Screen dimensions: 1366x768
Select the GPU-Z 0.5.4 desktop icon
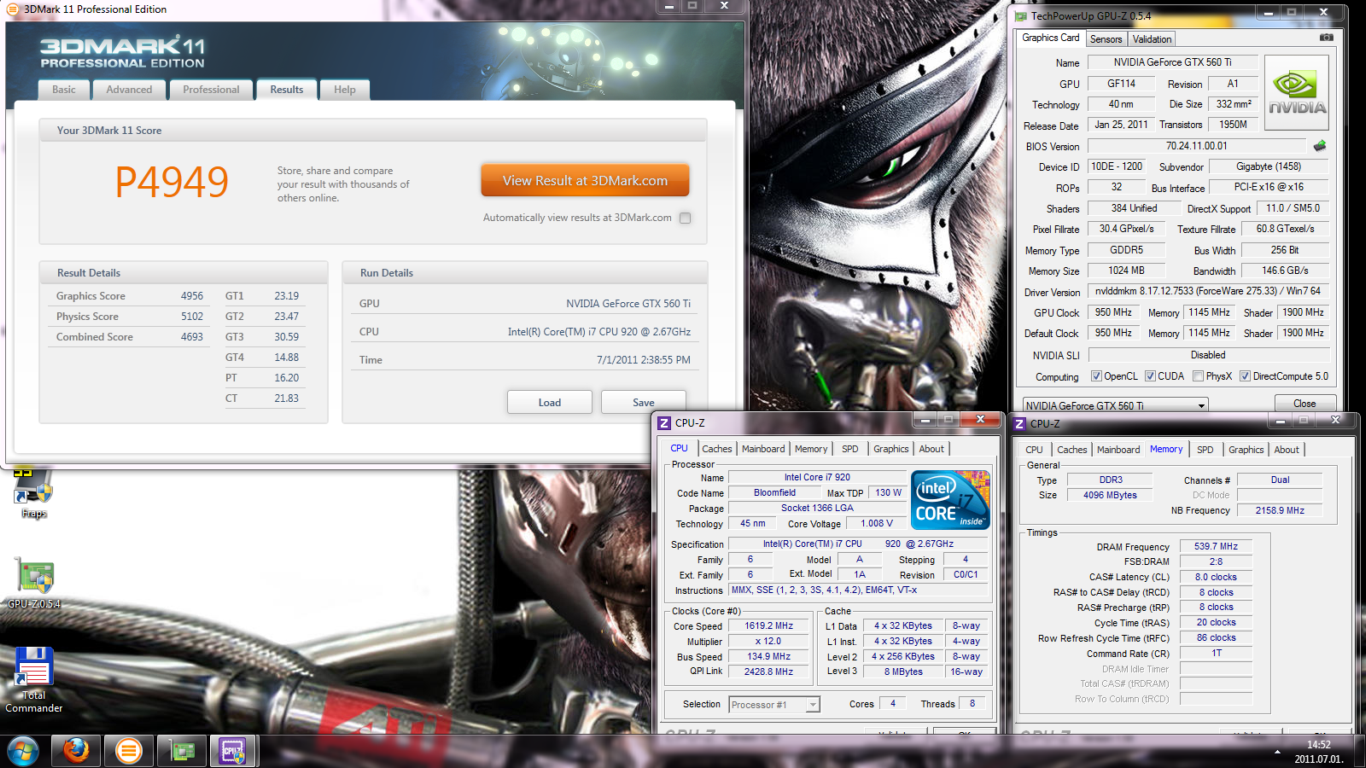(34, 584)
